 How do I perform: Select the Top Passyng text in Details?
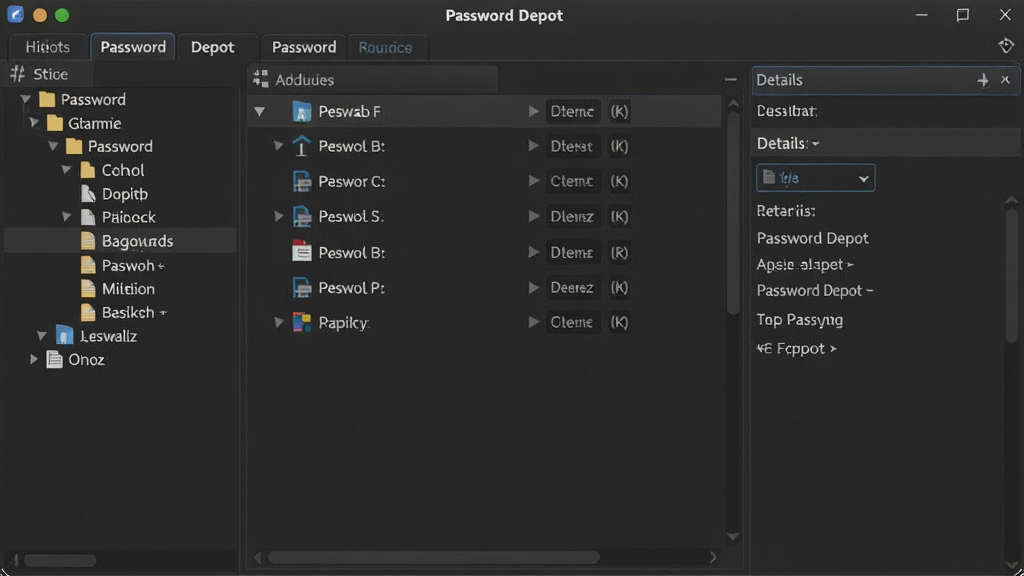point(799,319)
